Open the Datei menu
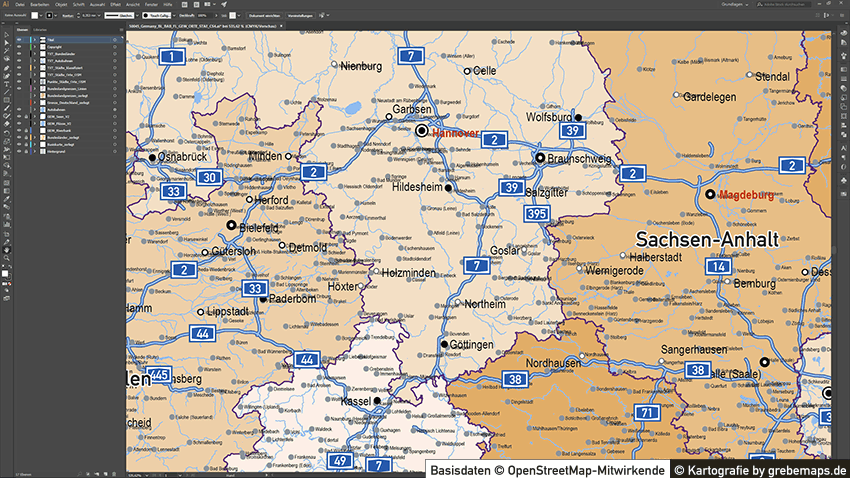Screen dimensions: 850x478 [20, 5]
